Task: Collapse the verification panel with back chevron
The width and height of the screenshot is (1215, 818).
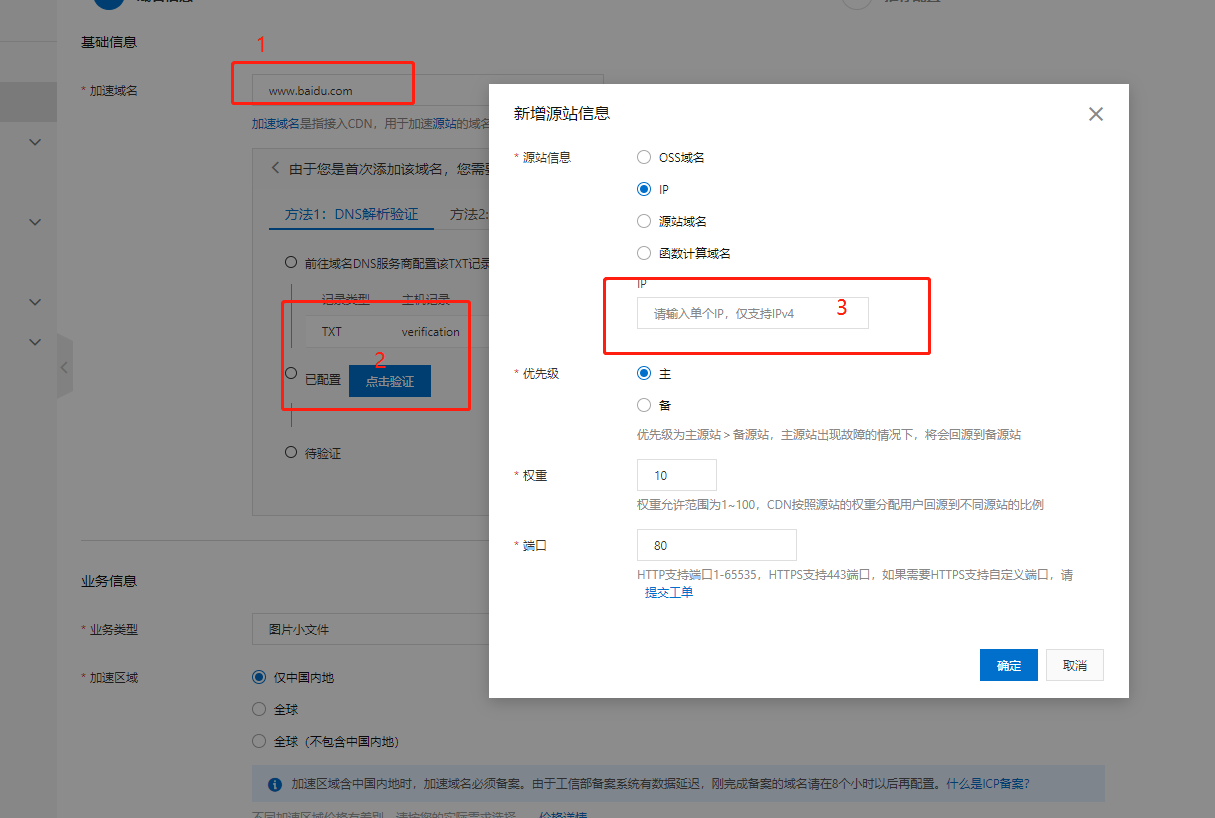Action: point(276,169)
